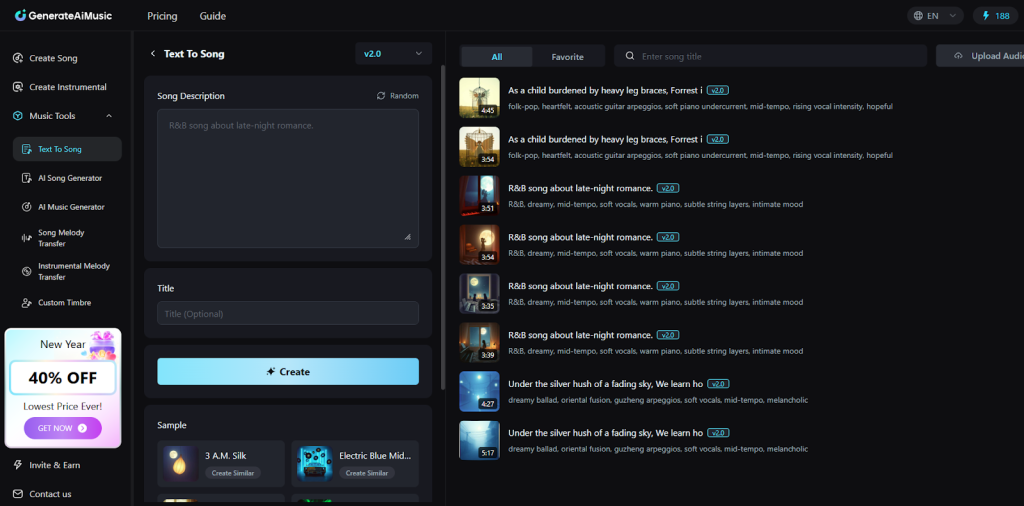Click GET NOW on the promo banner
This screenshot has width=1024, height=506.
tap(62, 428)
